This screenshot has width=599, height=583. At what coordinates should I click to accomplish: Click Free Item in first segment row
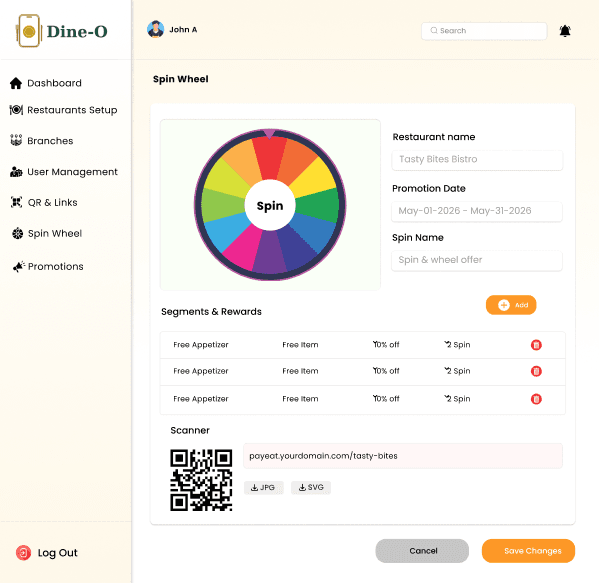(300, 345)
